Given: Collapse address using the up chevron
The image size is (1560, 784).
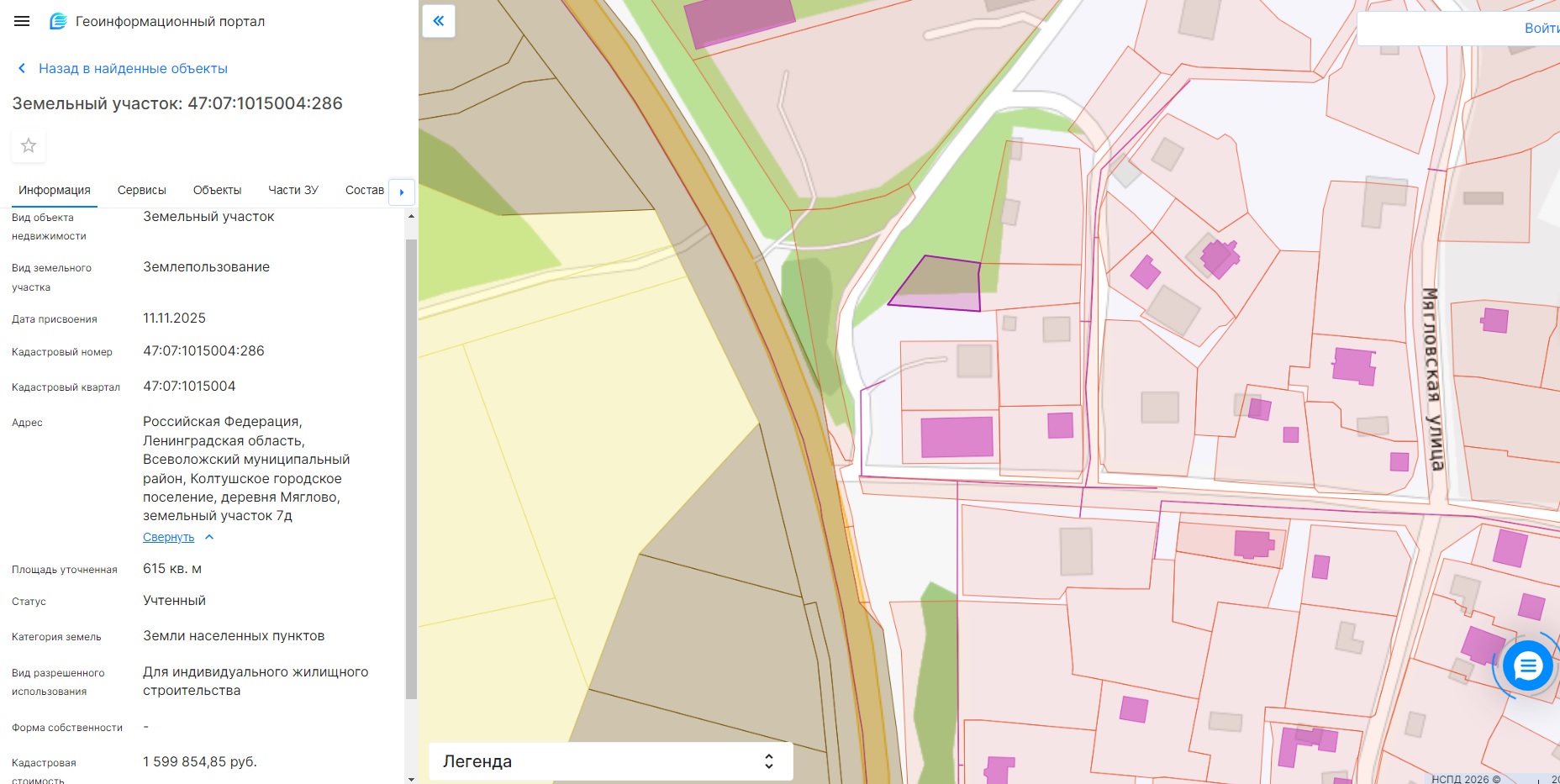Looking at the screenshot, I should [209, 537].
